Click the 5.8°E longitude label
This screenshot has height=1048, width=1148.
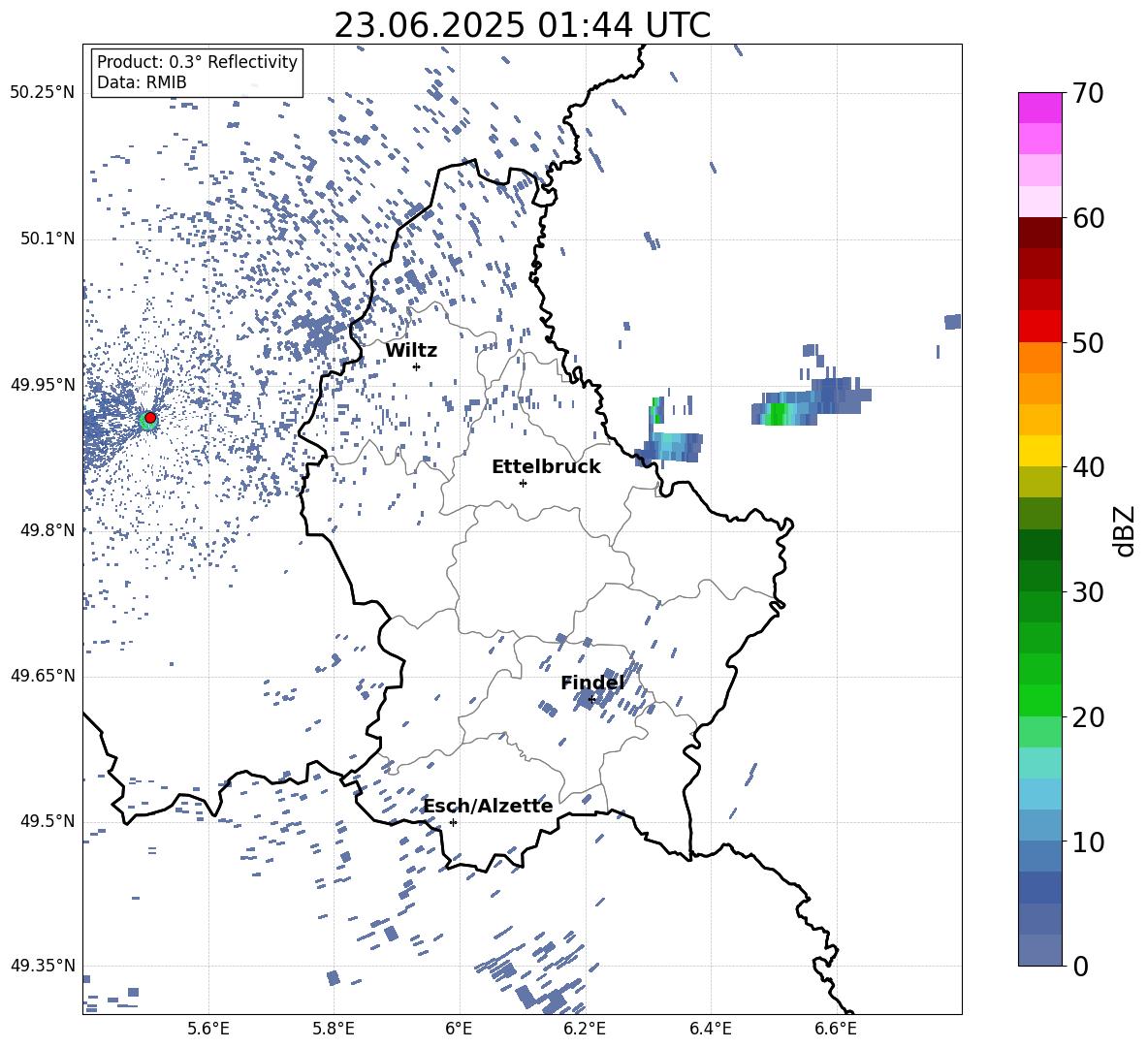click(334, 1029)
